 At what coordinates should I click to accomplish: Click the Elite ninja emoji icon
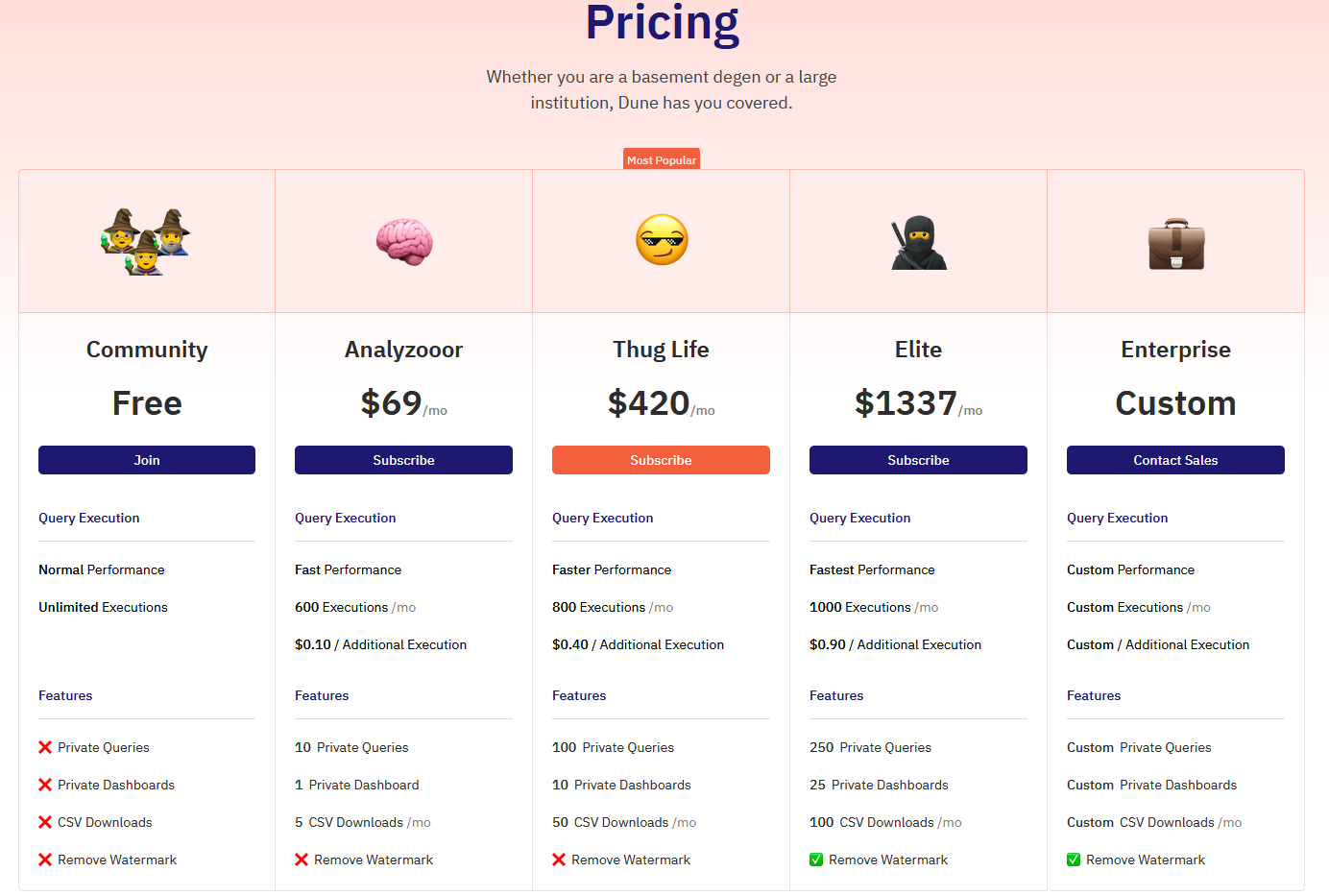pyautogui.click(x=919, y=242)
